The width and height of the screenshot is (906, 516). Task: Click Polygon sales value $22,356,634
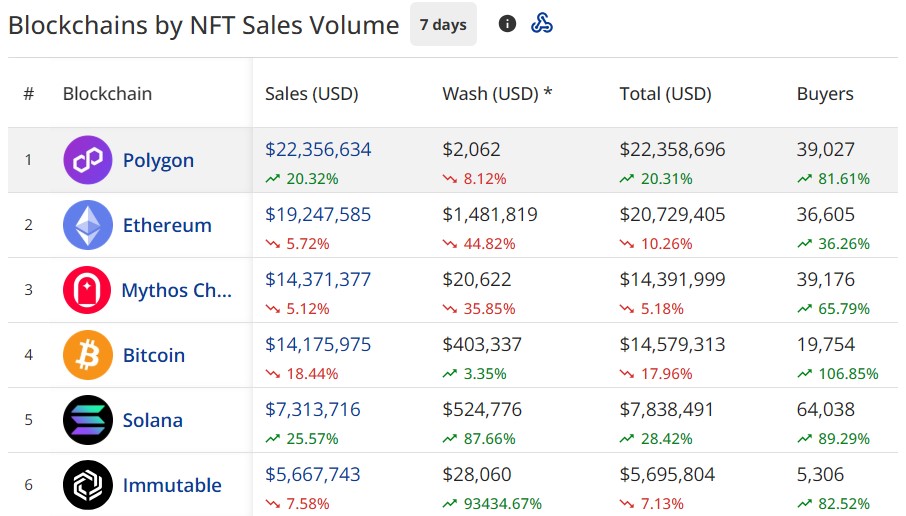pyautogui.click(x=317, y=150)
